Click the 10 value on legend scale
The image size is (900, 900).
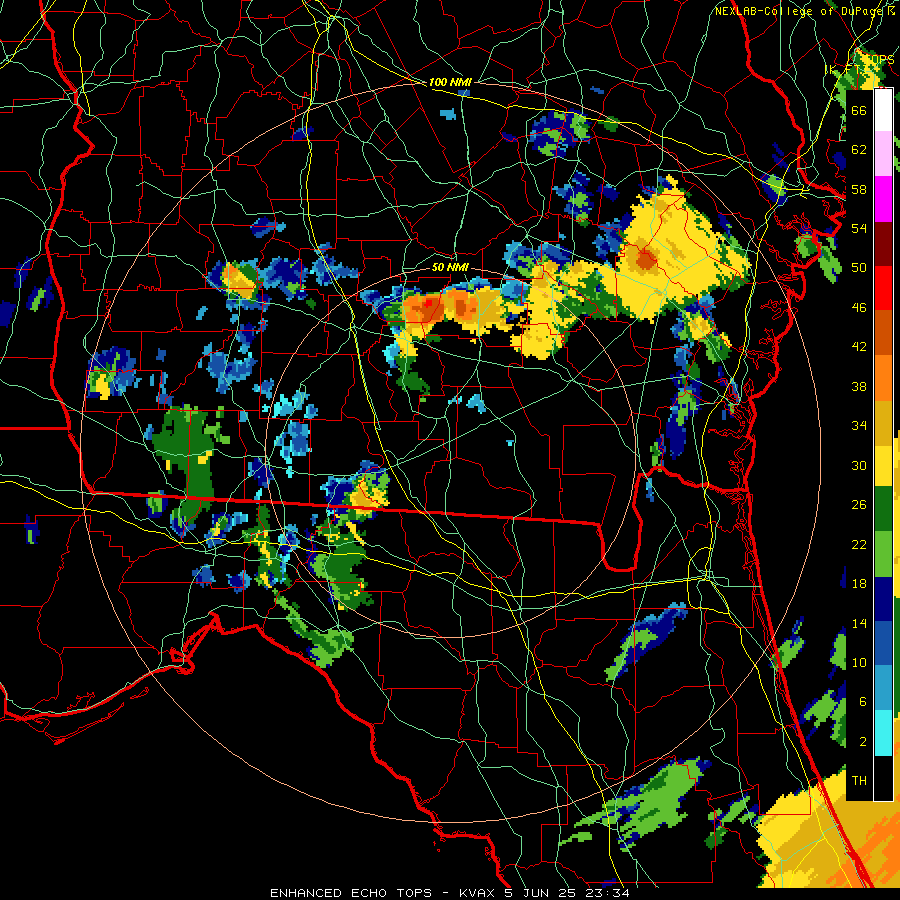[x=859, y=662]
